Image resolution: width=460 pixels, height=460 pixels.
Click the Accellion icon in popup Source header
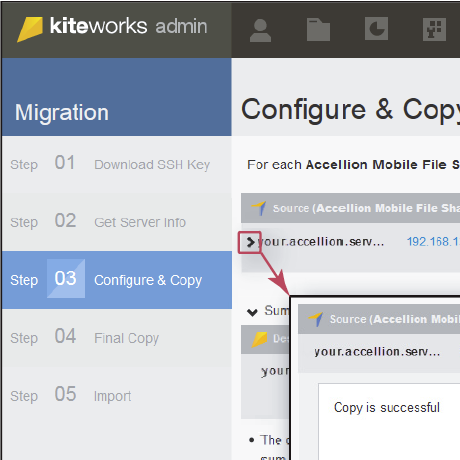tap(315, 319)
